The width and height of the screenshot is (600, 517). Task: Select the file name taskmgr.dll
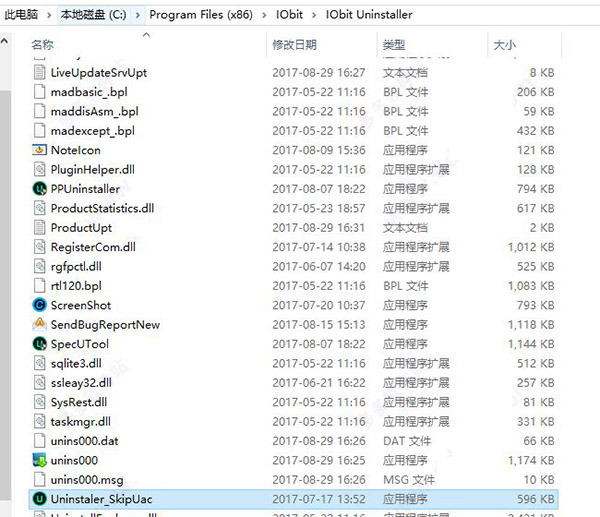tap(81, 421)
